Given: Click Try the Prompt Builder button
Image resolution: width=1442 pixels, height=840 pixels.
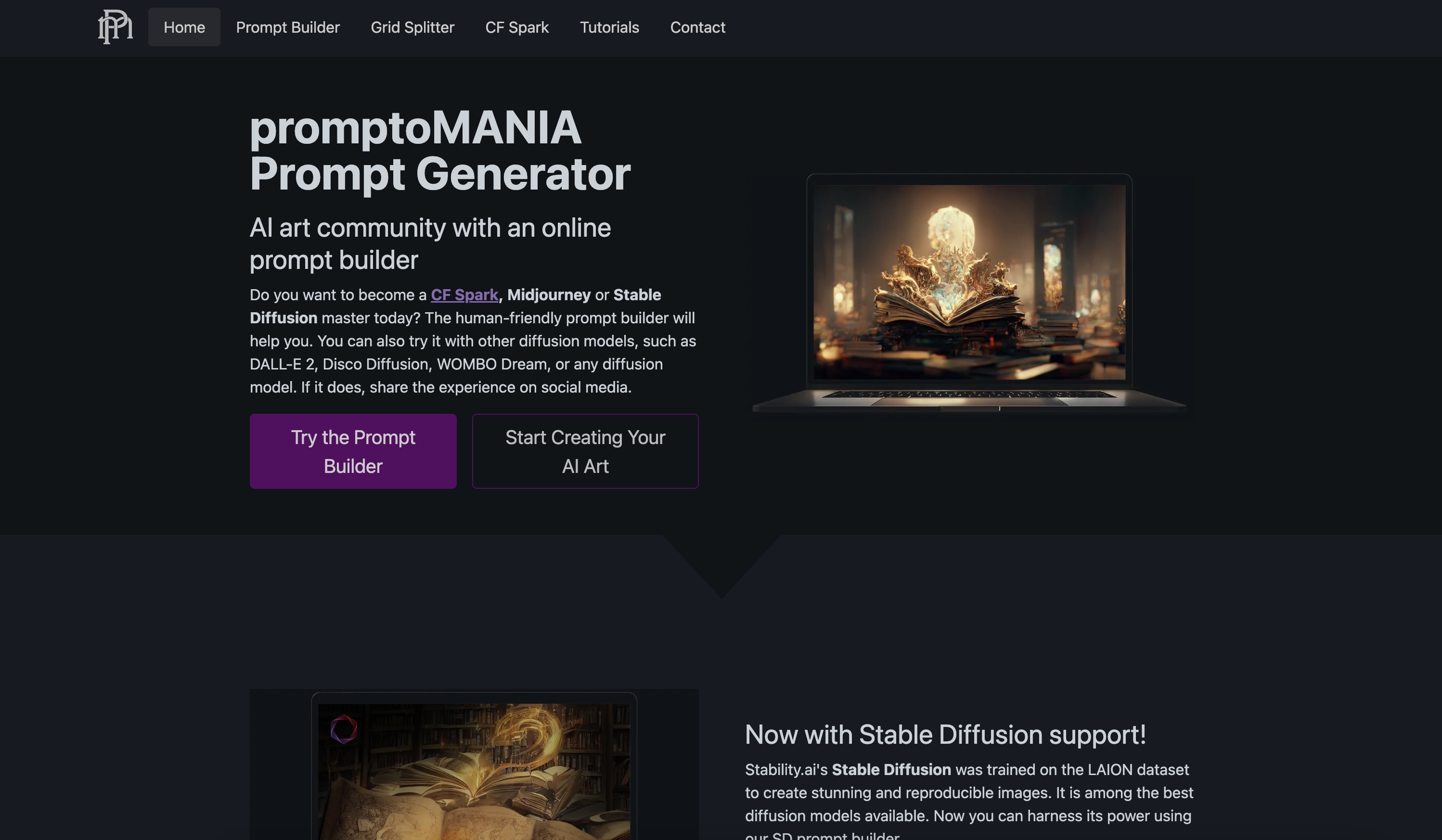Looking at the screenshot, I should 353,451.
